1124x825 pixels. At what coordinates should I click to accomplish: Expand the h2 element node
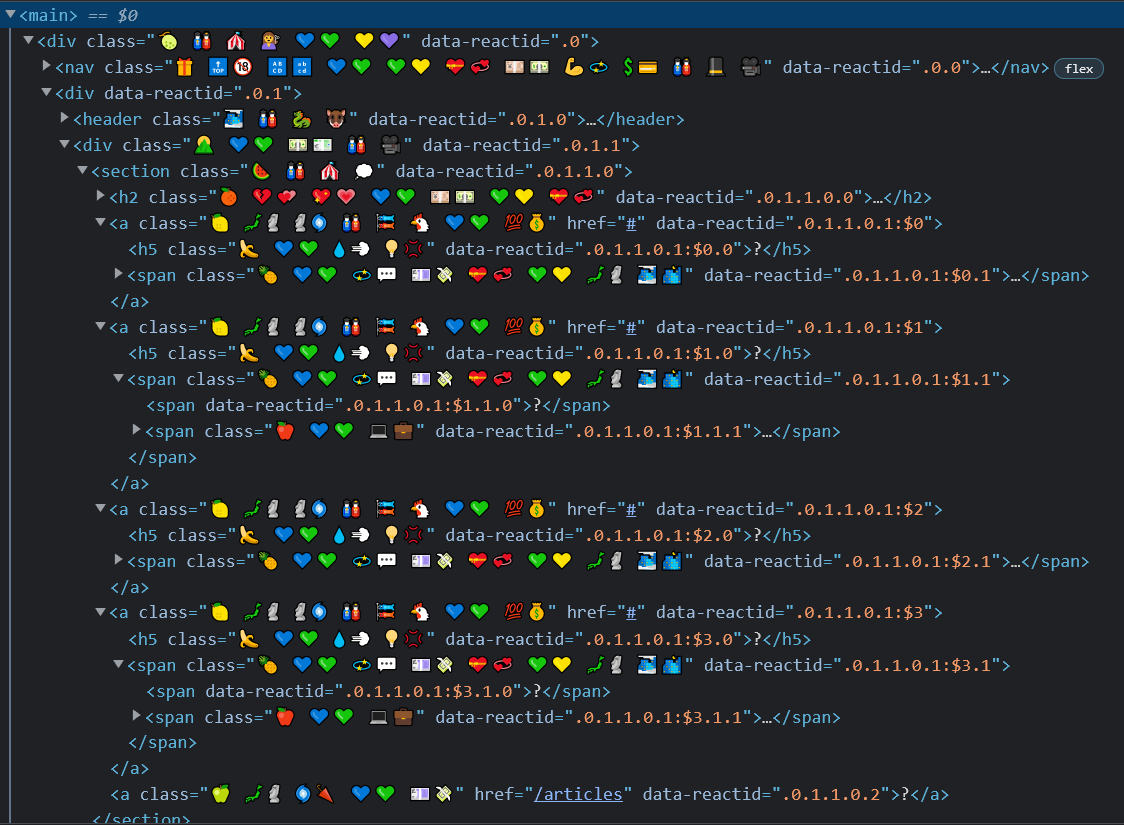(101, 197)
